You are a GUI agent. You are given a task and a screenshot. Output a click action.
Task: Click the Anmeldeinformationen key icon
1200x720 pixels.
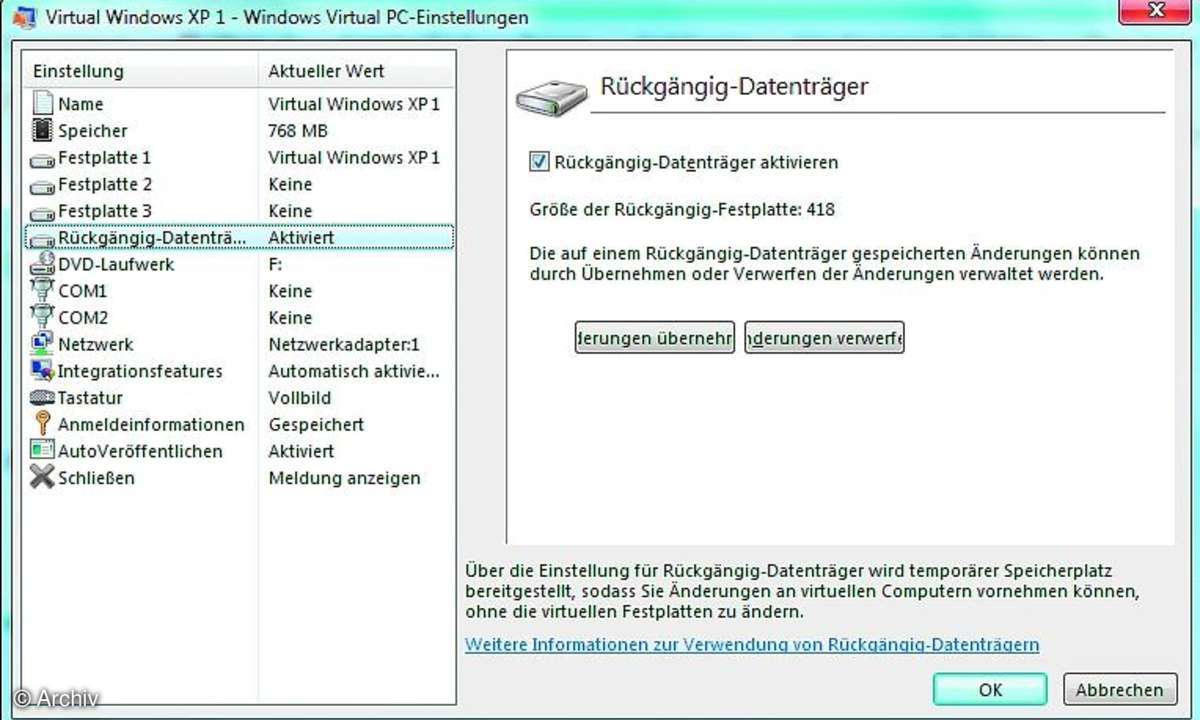click(42, 424)
